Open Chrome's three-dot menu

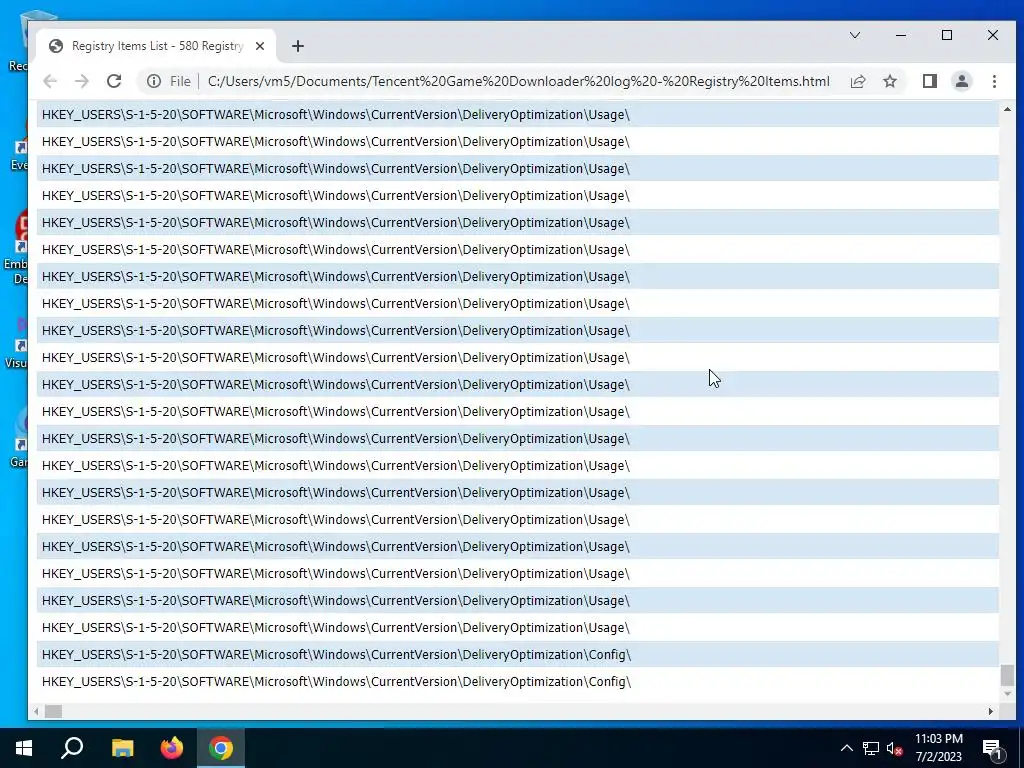pos(994,81)
